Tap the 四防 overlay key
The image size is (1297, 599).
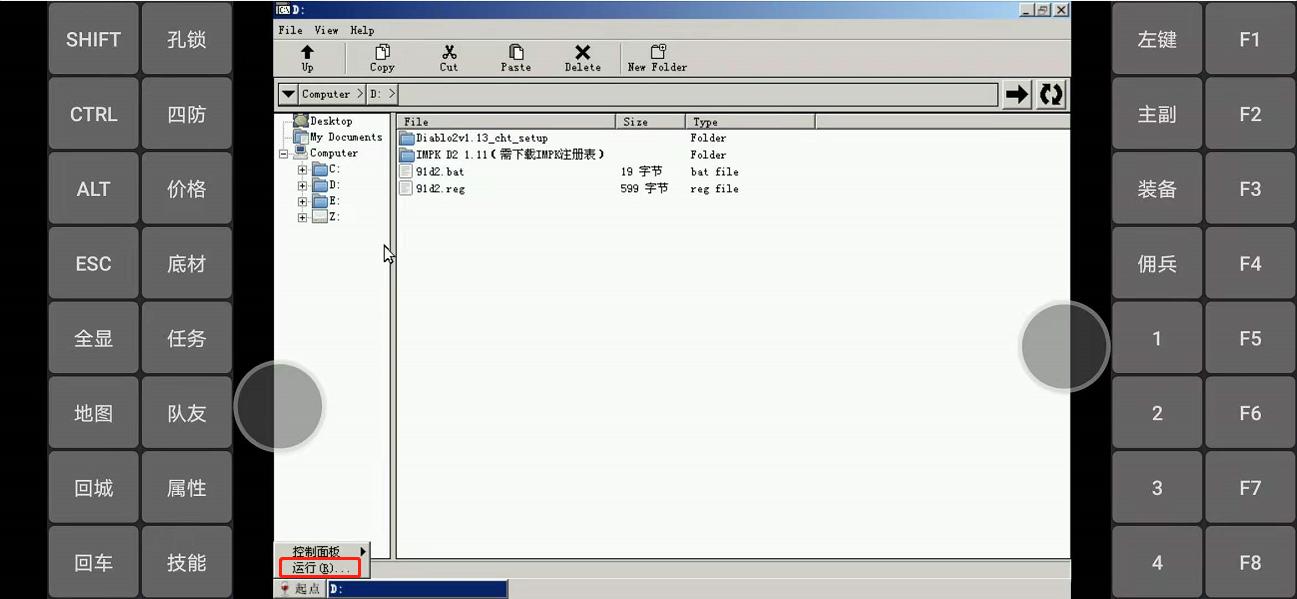pos(187,114)
